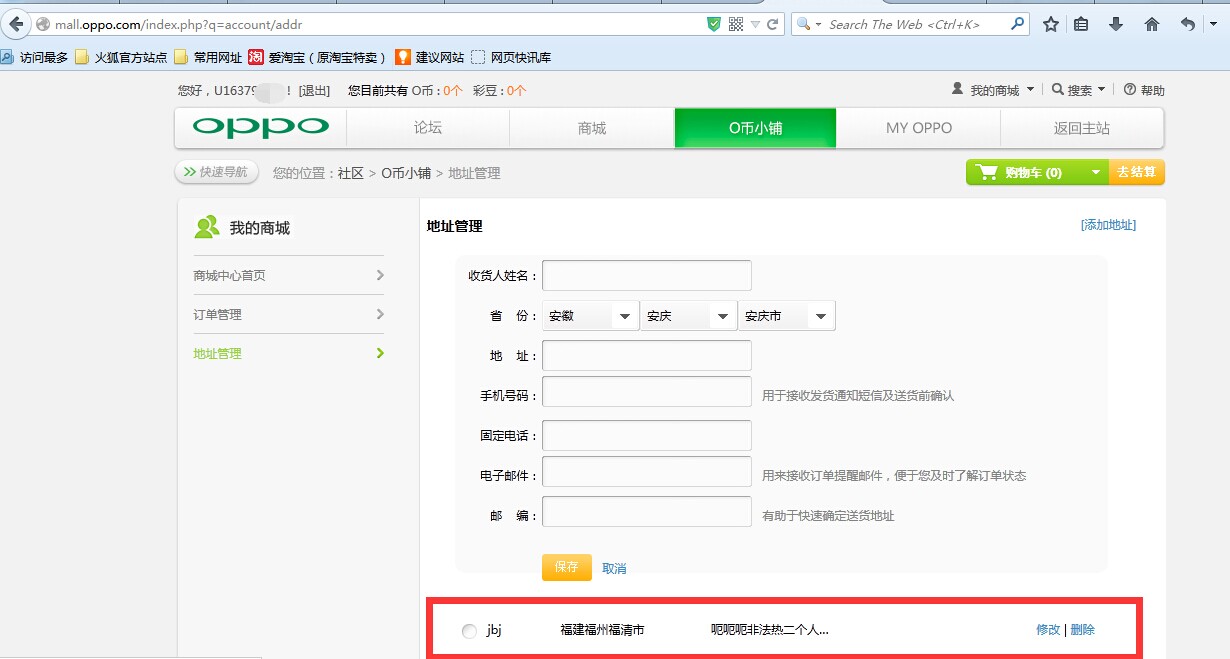Screen dimensions: 1230x659
Task: Open the shopping cart 购物车 icon
Action: (988, 173)
